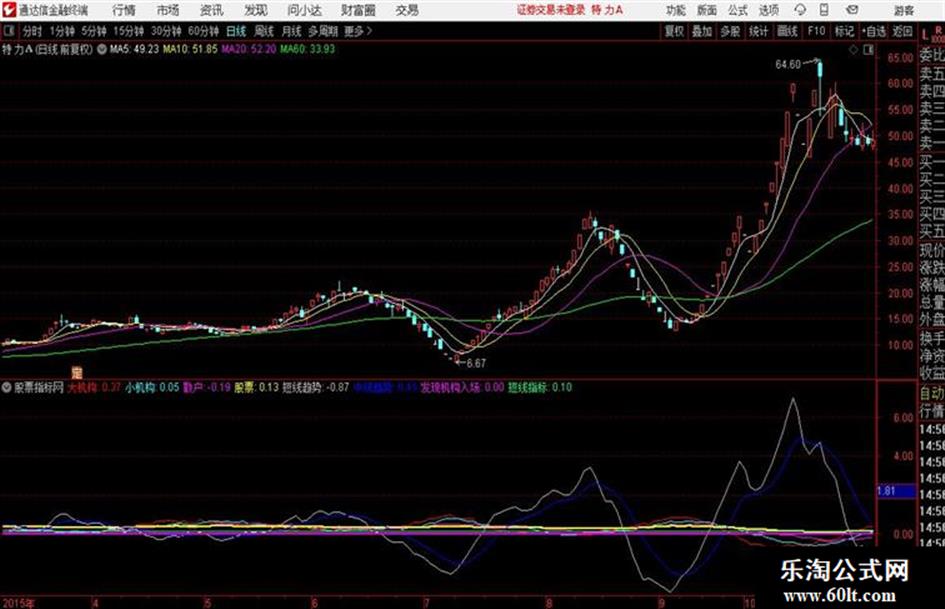
Task: Click the 小机构 0.05 indicator label
Action: (152, 388)
